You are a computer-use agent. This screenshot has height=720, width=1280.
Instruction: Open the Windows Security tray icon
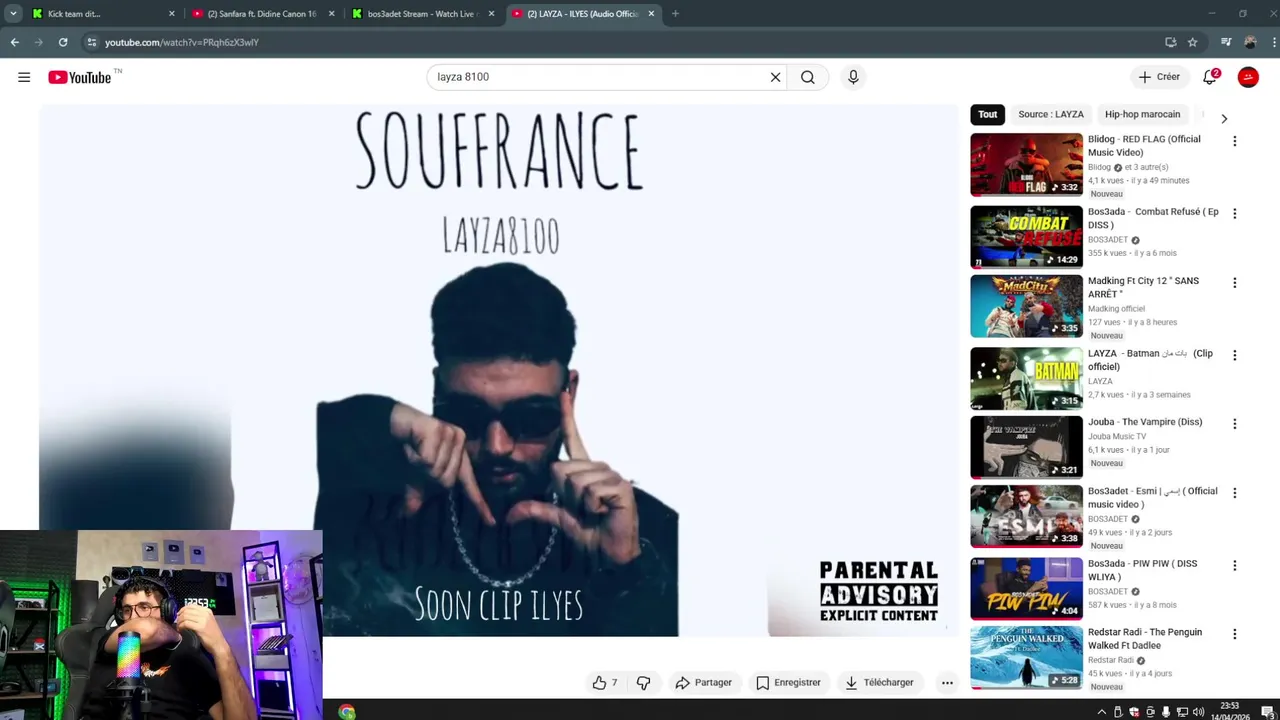point(1134,712)
